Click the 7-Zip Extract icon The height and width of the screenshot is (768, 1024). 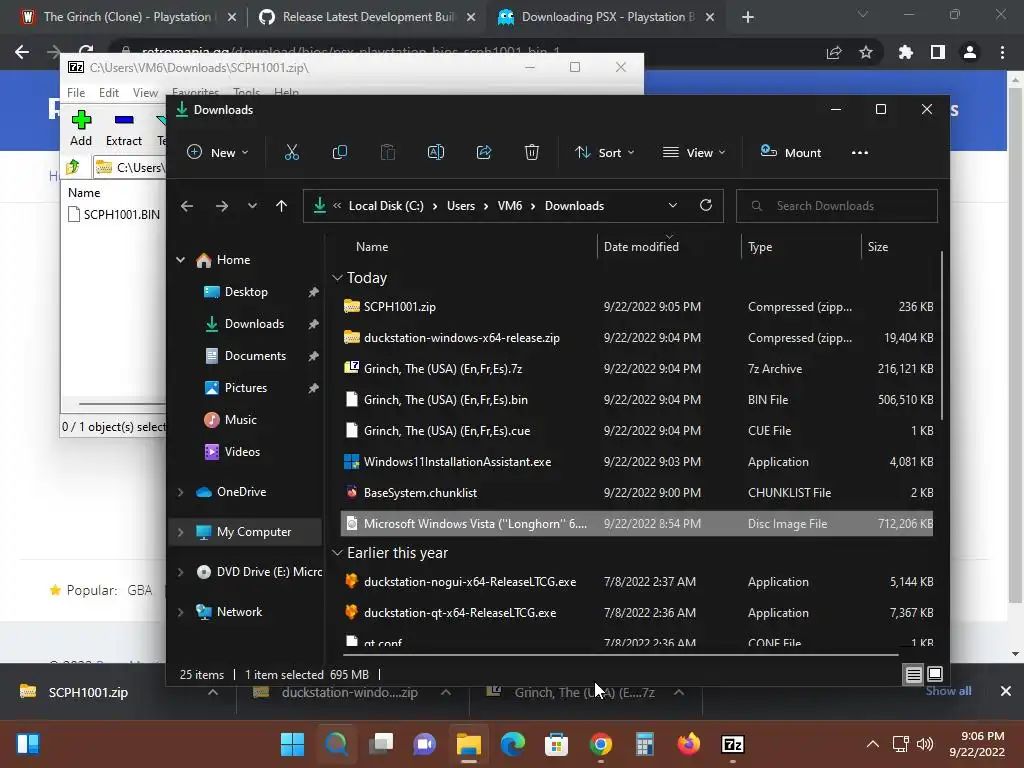(123, 128)
